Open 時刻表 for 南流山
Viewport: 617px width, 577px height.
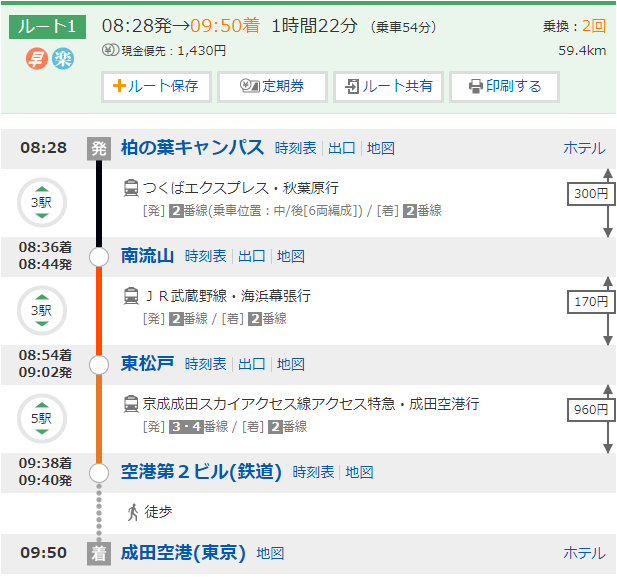coord(205,256)
